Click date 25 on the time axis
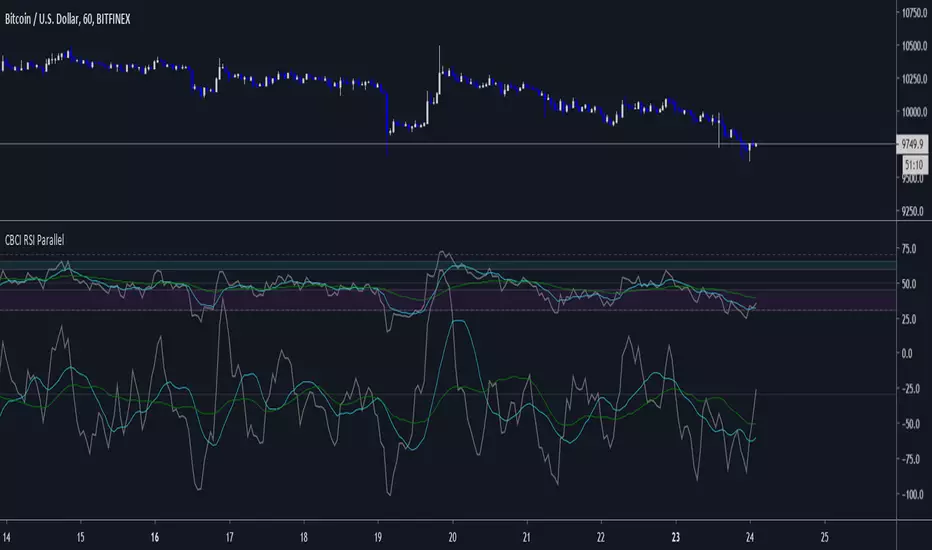 (824, 538)
